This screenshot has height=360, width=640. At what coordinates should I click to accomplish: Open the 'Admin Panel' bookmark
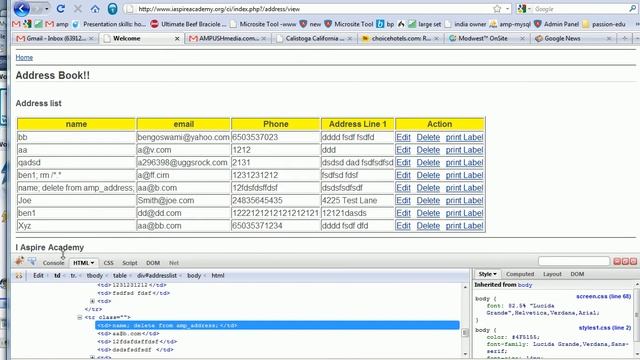(556, 24)
